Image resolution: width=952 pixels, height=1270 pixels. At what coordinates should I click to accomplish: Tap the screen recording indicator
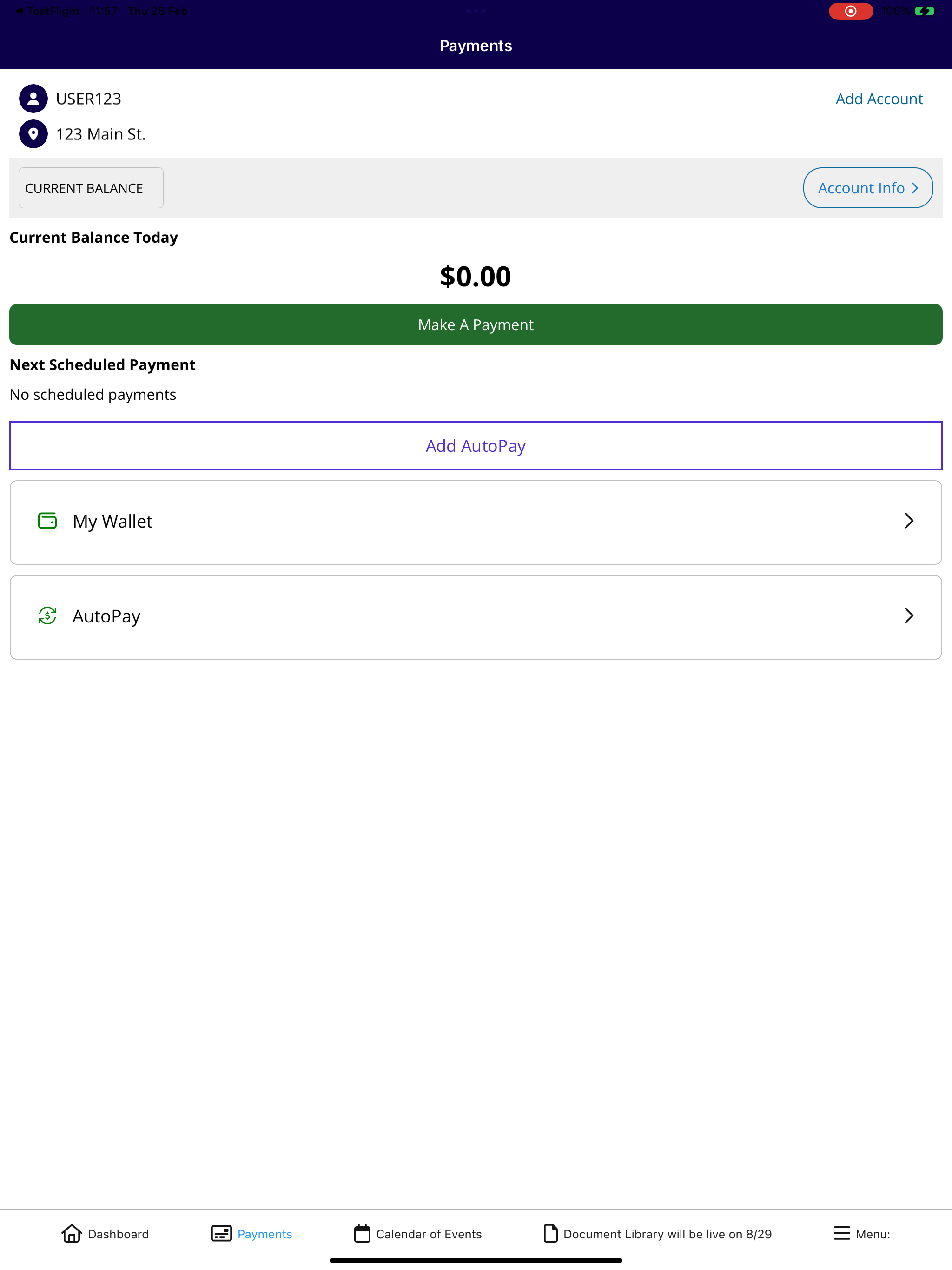(x=850, y=11)
